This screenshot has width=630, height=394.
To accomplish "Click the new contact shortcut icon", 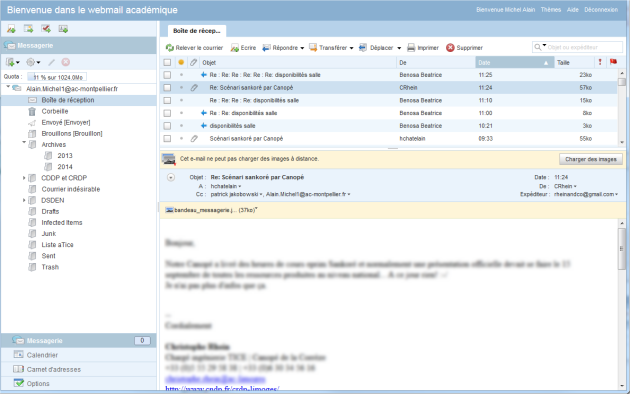I will click(x=63, y=29).
